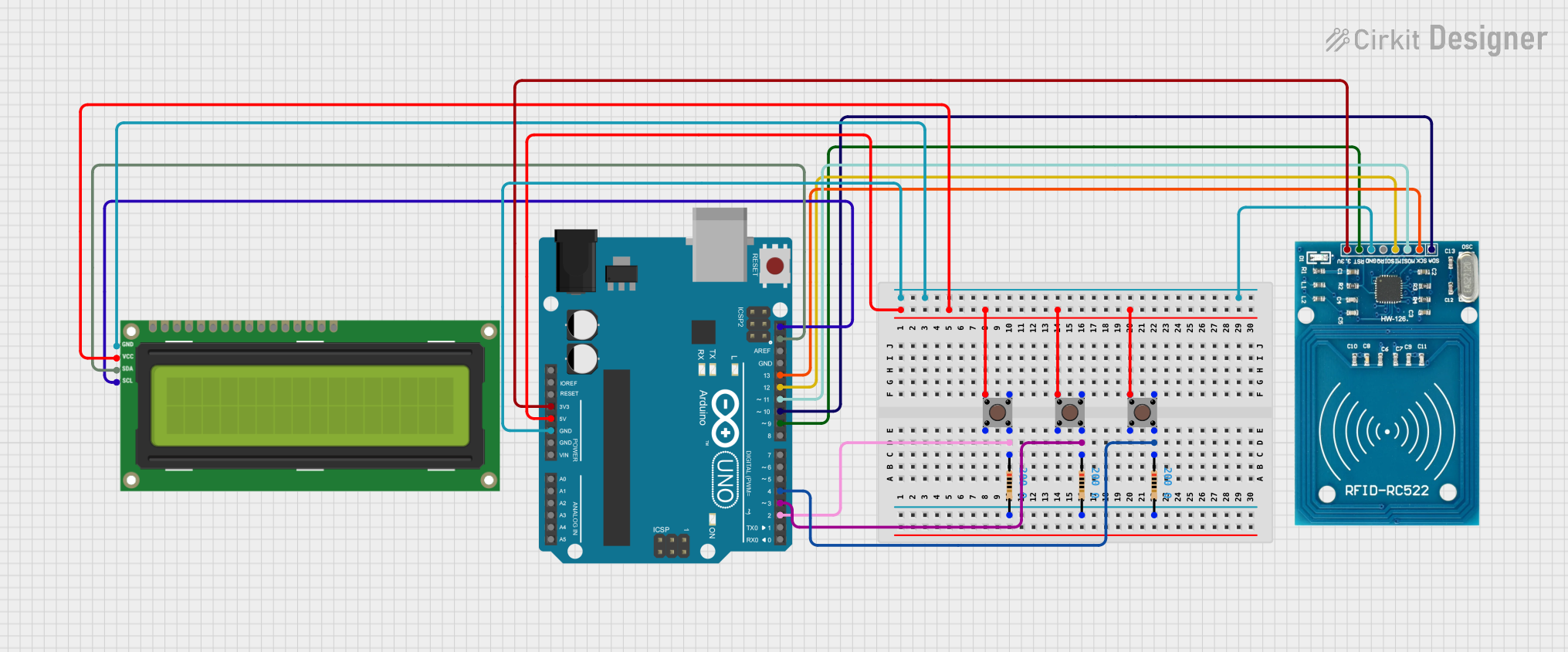
Task: Select the leftmost pushbutton on the breadboard
Action: (997, 412)
